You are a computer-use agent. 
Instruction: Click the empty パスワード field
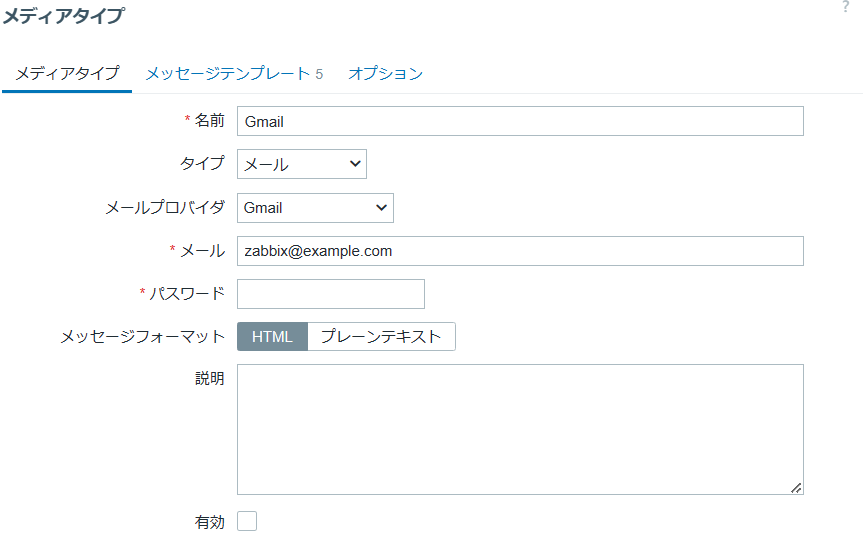pyautogui.click(x=331, y=294)
